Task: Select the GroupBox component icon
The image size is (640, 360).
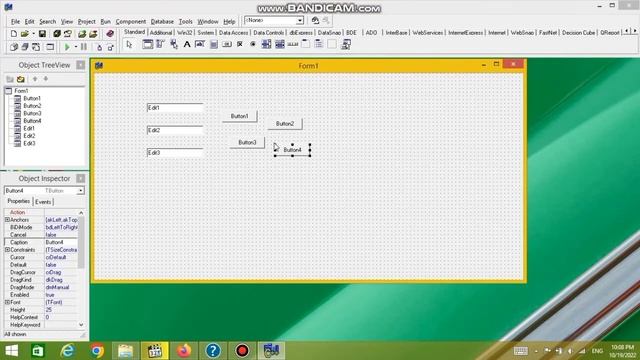Action: [306, 44]
